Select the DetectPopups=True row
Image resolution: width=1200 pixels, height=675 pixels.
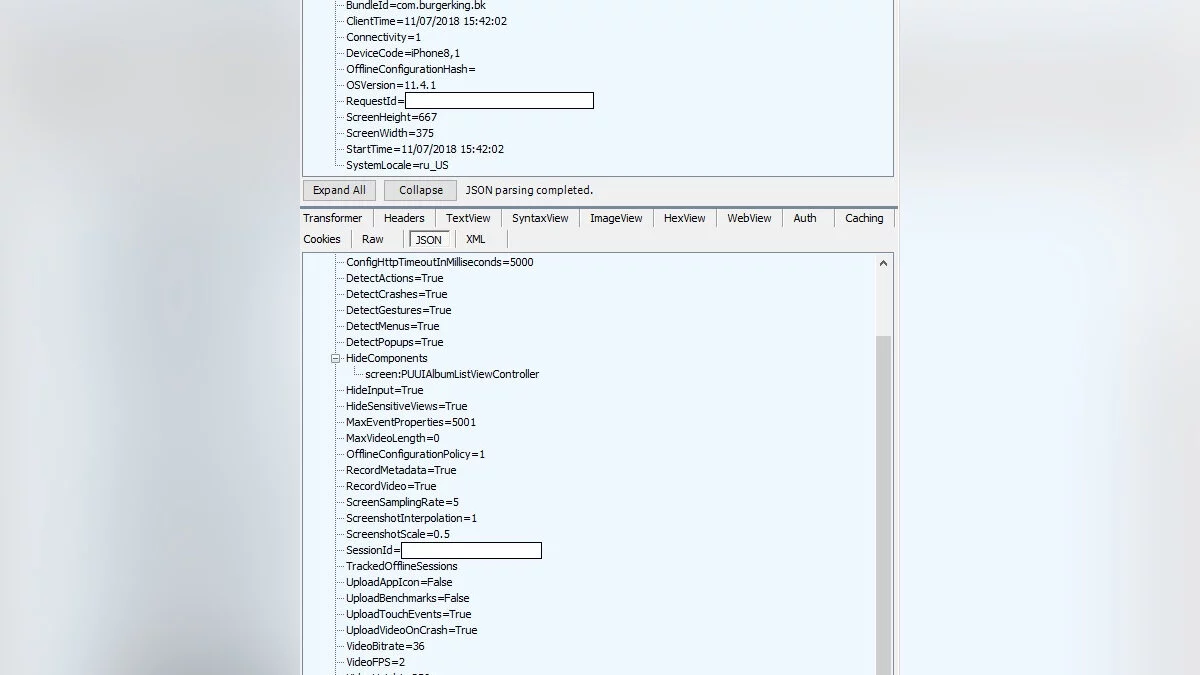394,342
